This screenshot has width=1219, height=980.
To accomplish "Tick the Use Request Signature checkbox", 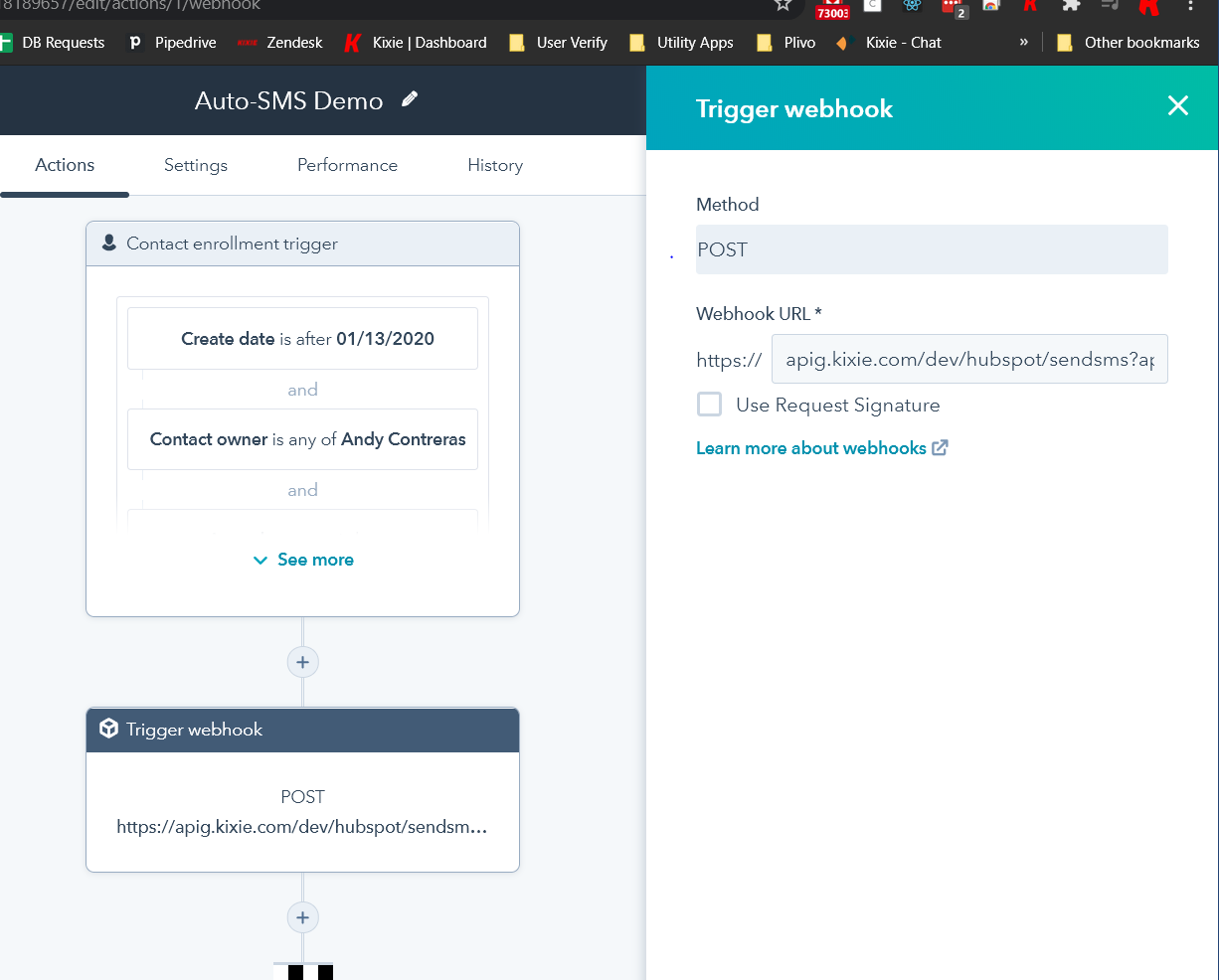I will [709, 405].
